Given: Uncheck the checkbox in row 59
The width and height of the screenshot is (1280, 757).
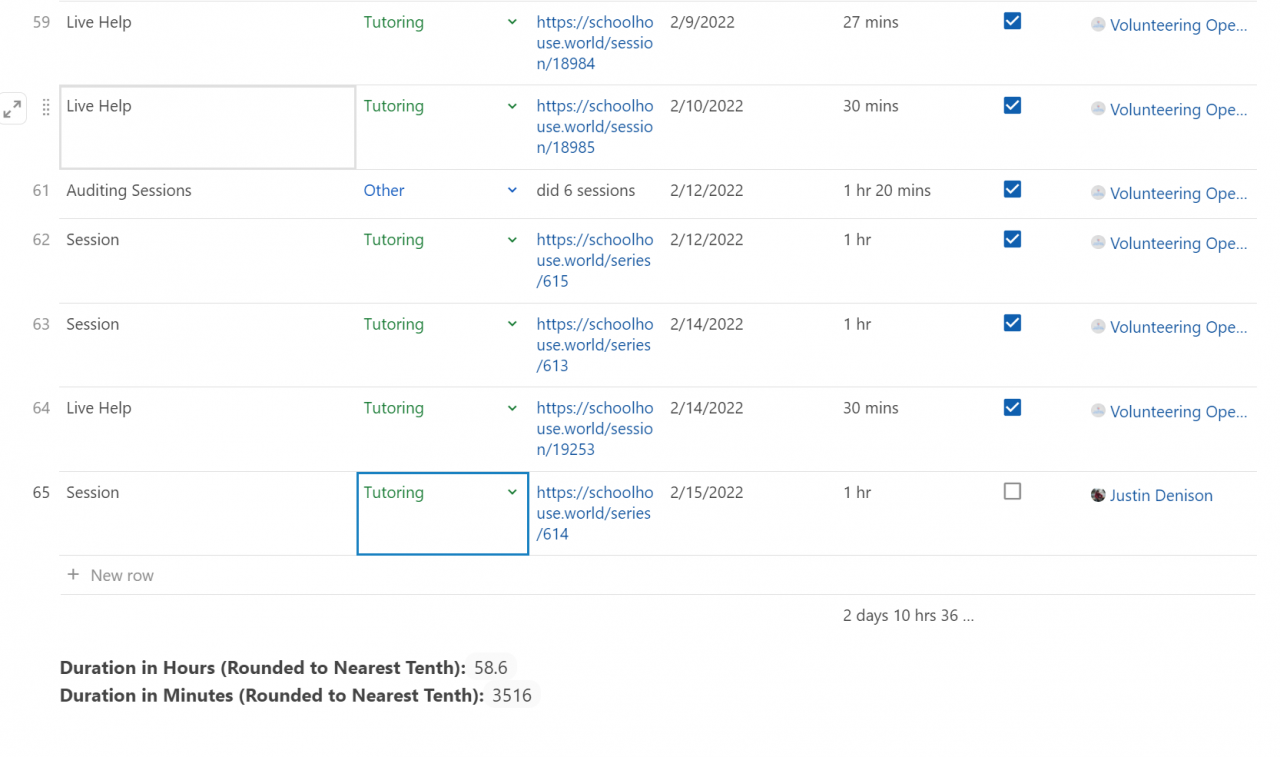Looking at the screenshot, I should 1012,22.
